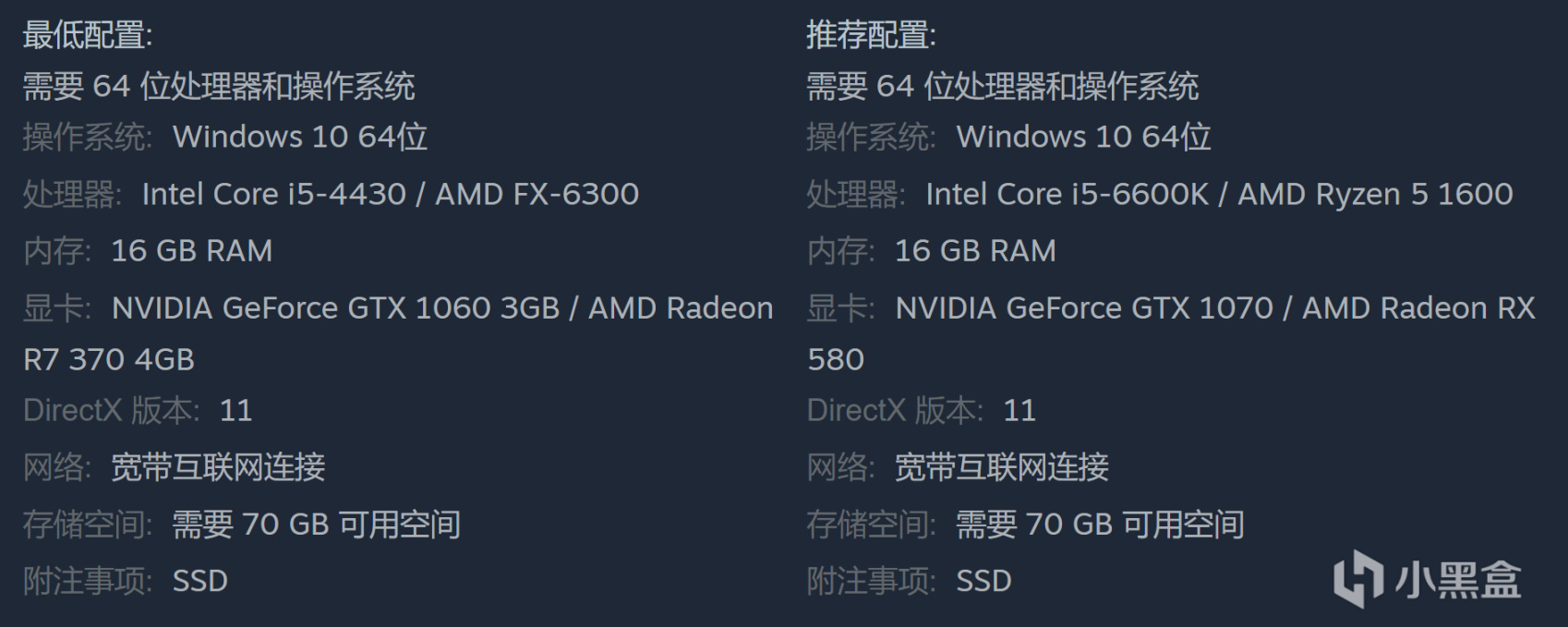The height and width of the screenshot is (627, 1568).
Task: Click minimum 操作系统 Windows 10 64位 value
Action: 300,137
